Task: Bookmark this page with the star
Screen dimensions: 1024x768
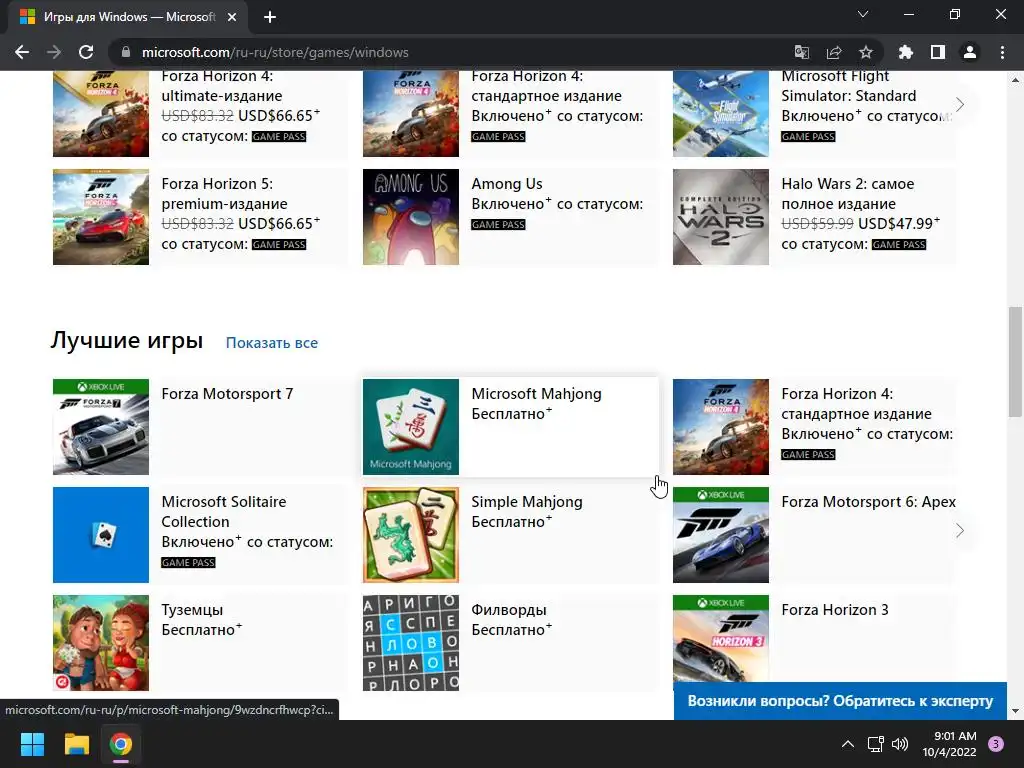Action: tap(866, 52)
